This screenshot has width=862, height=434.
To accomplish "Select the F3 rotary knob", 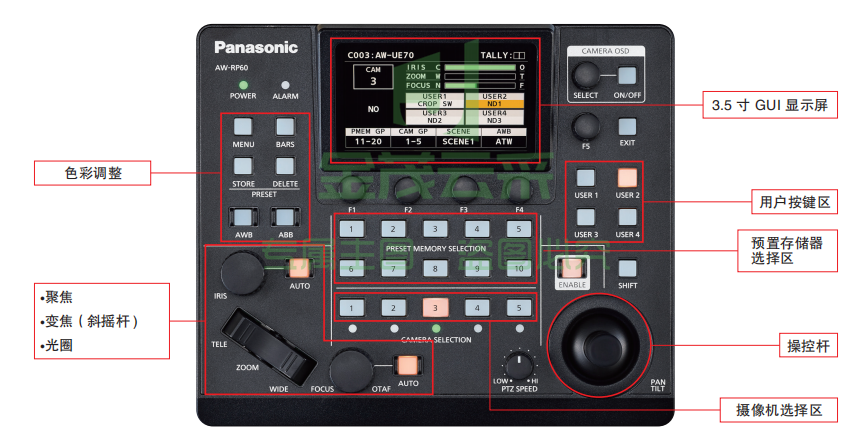I will tap(464, 190).
